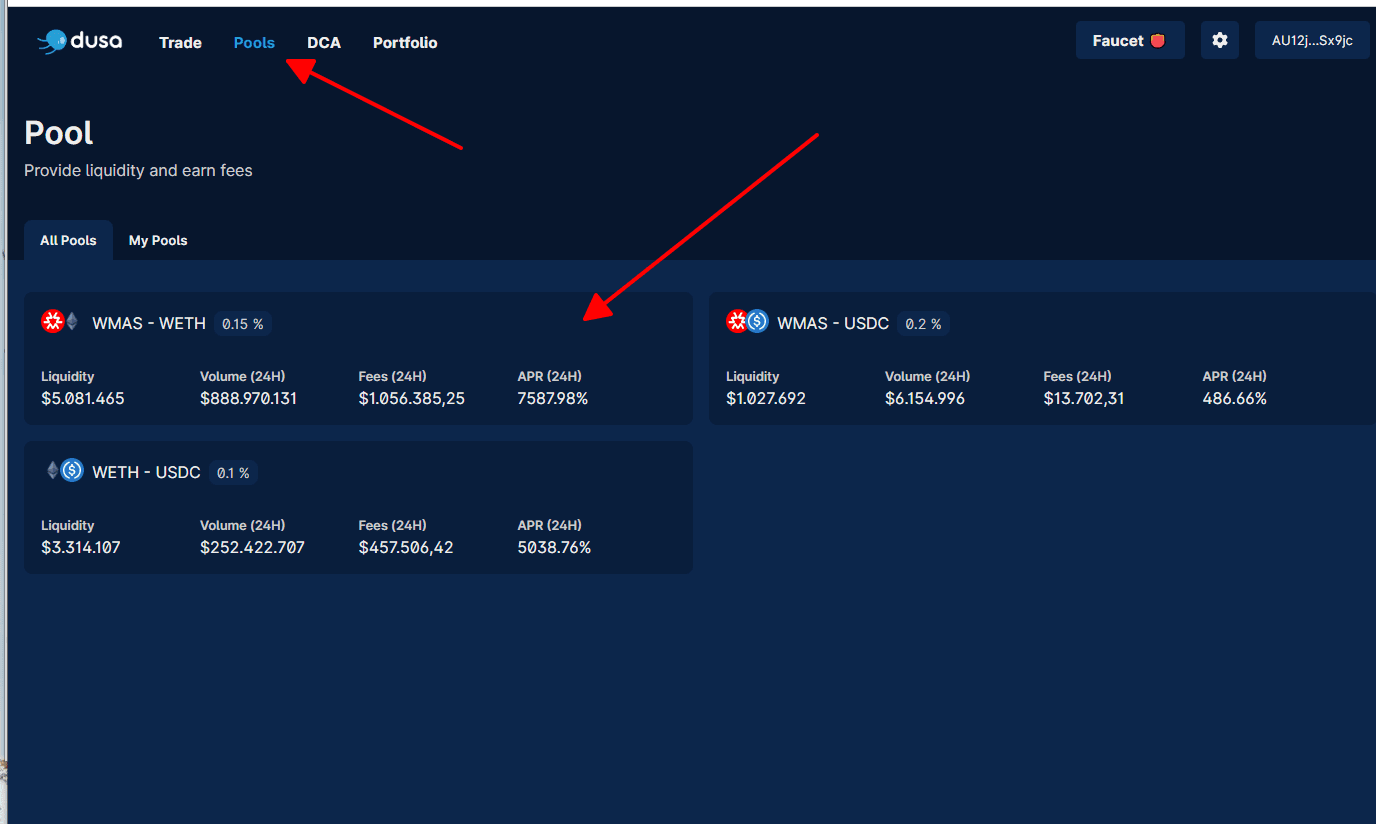Screen dimensions: 1376x824
Task: Click WMAS token icon in WMAS - USDC pool
Action: point(737,321)
